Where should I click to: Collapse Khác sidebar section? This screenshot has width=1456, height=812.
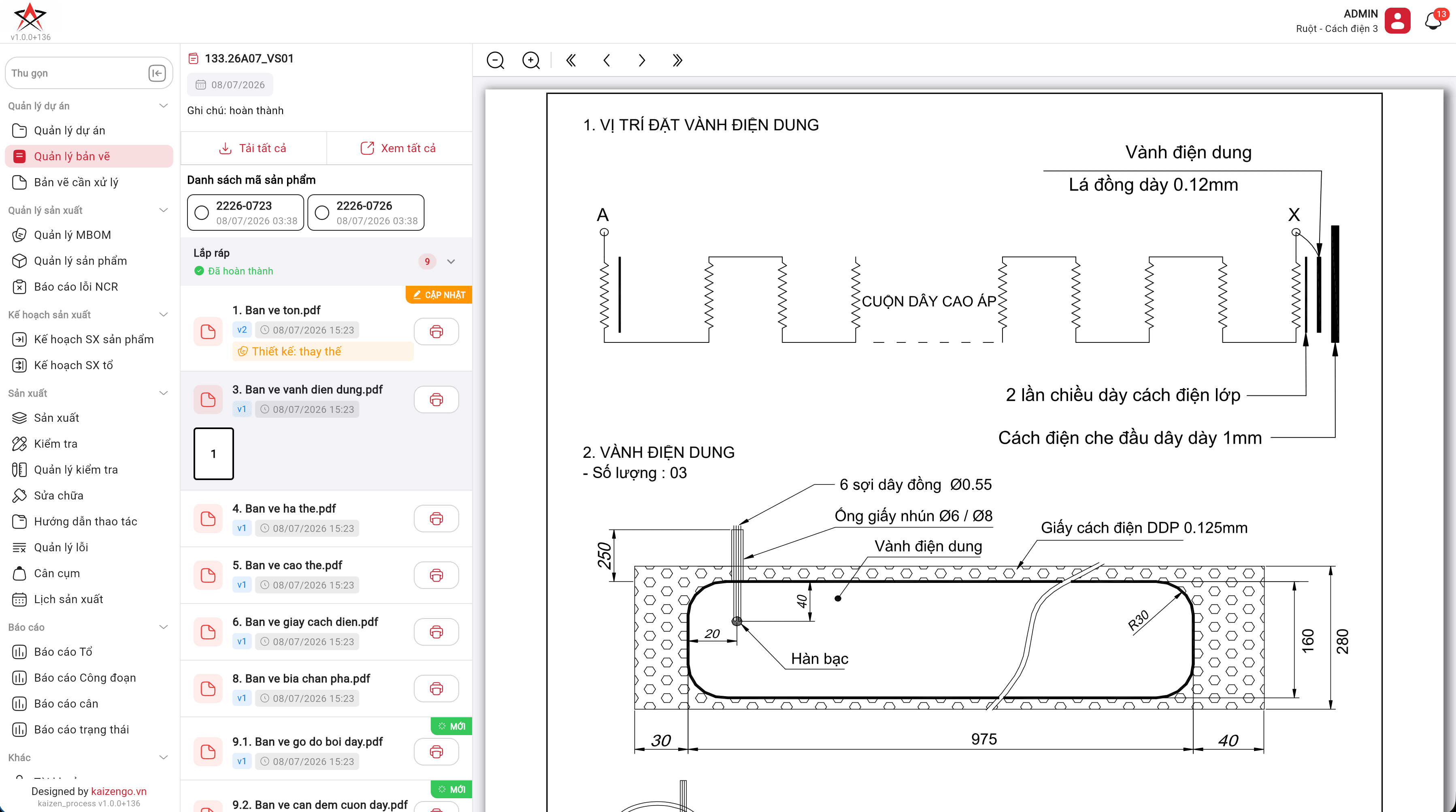163,758
